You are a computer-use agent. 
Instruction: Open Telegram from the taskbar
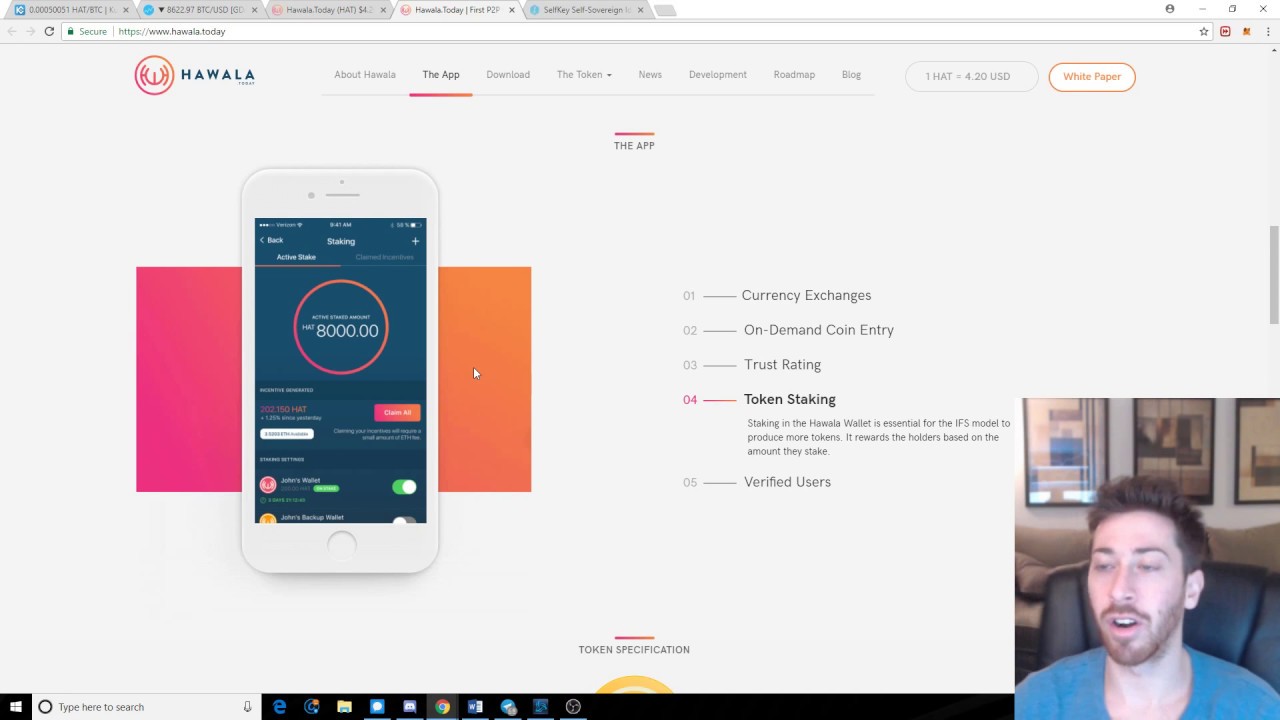(x=508, y=707)
